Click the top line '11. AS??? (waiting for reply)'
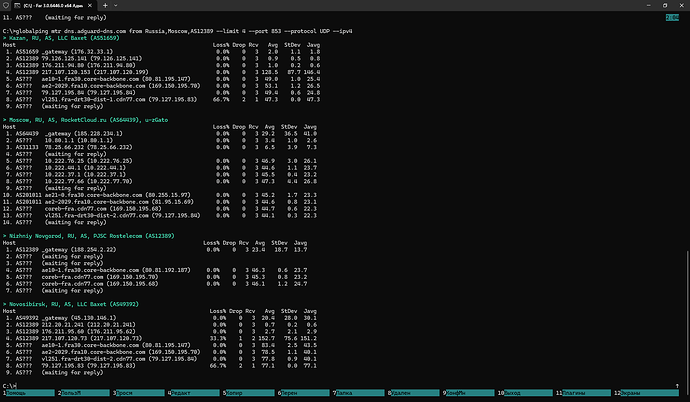The width and height of the screenshot is (690, 402). coord(55,18)
